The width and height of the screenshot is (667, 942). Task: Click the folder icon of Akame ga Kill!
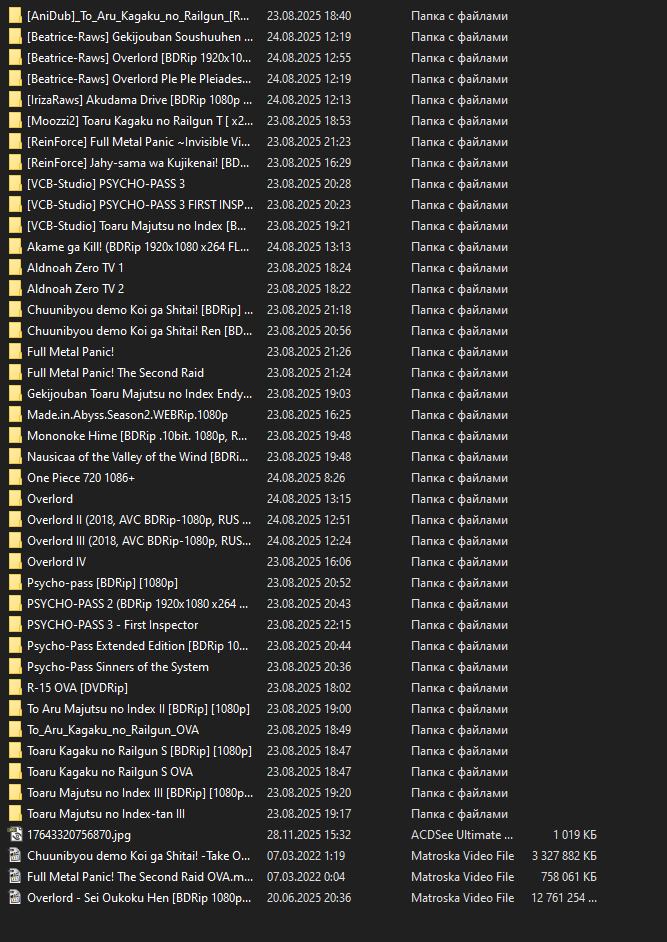pos(15,247)
